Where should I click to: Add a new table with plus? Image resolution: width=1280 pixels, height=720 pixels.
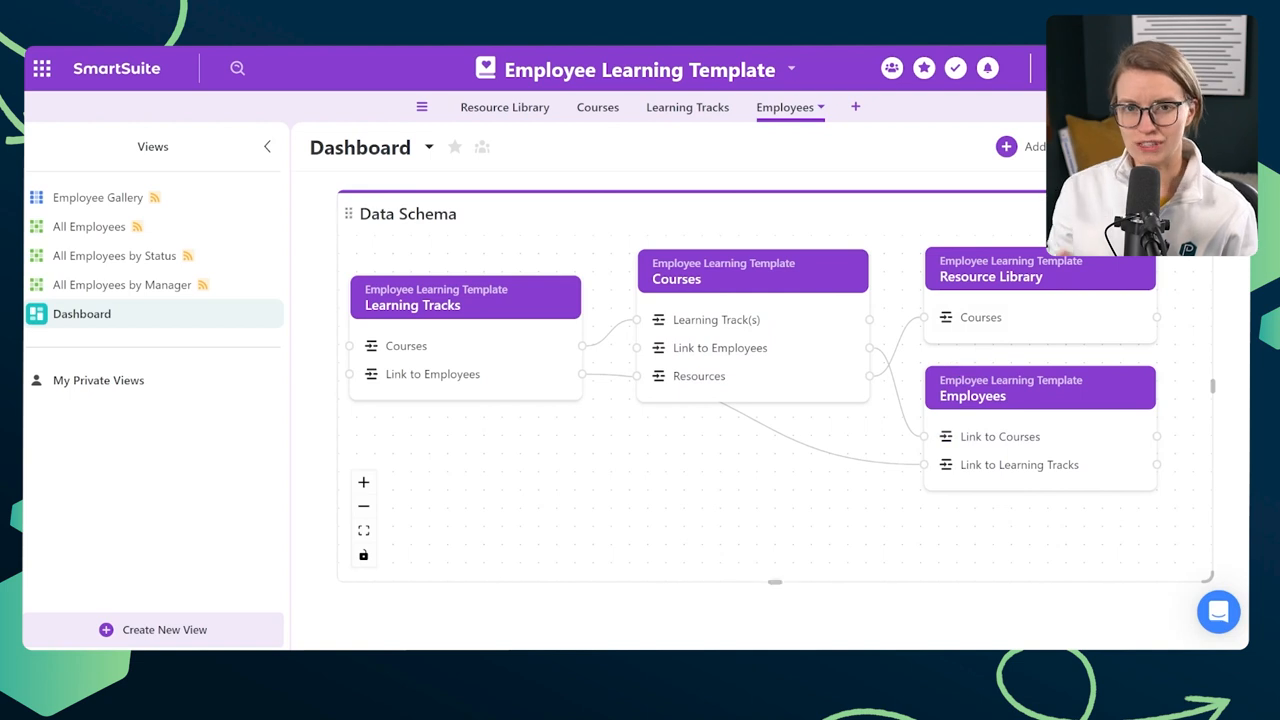coord(855,106)
